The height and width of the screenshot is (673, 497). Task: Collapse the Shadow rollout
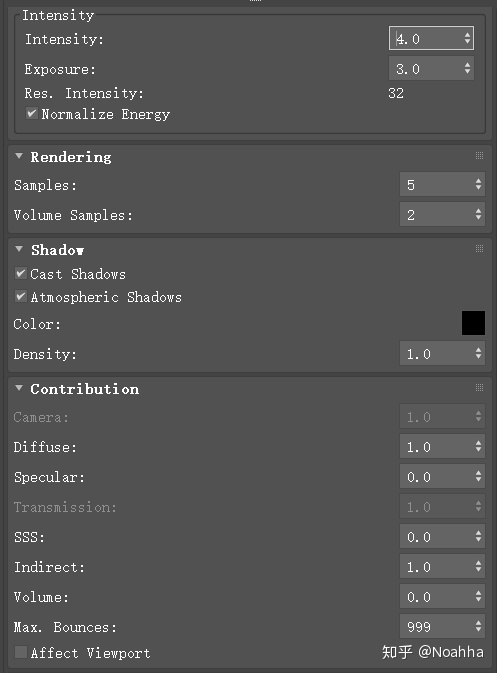19,249
